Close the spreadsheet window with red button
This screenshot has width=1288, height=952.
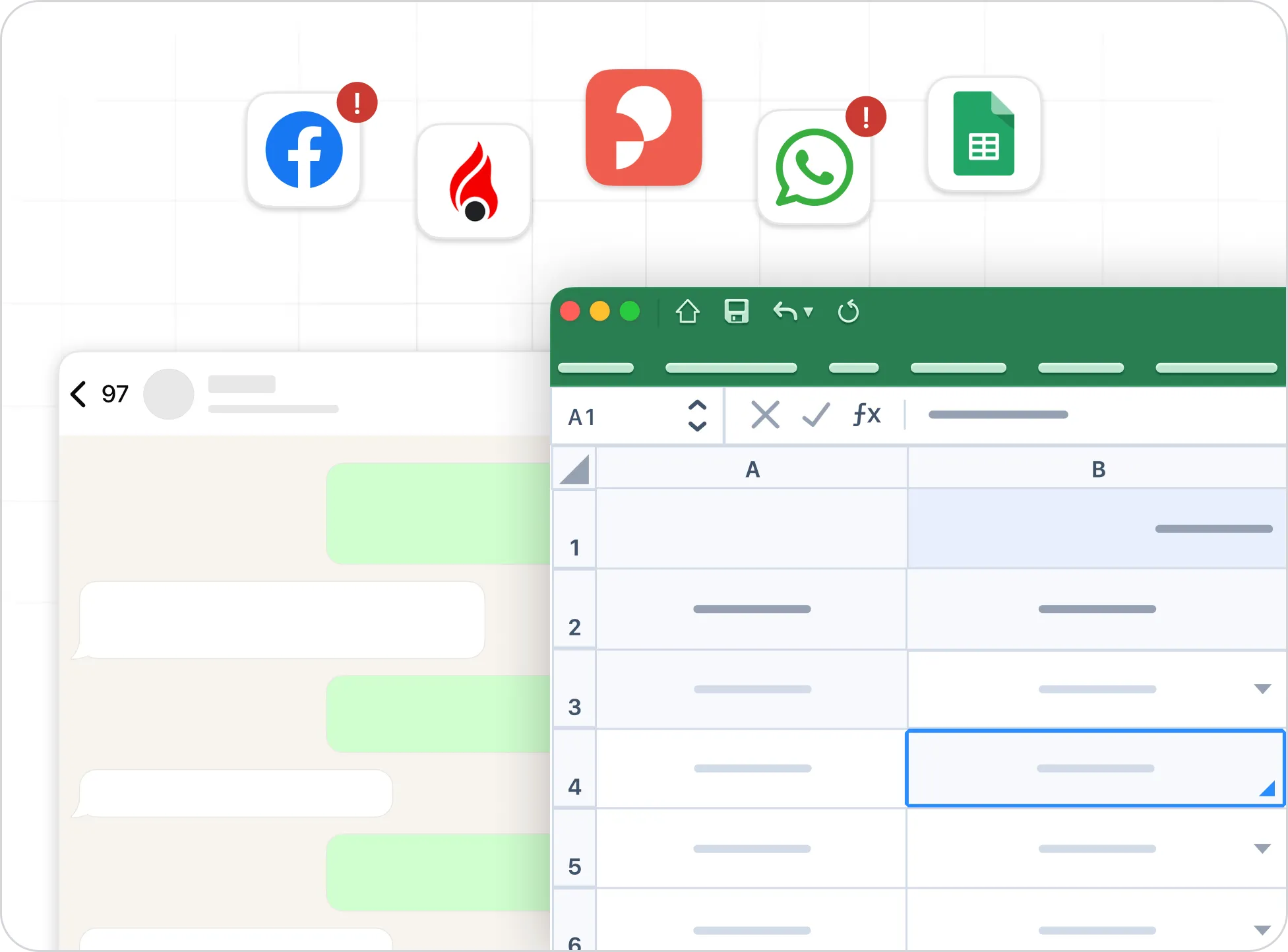pyautogui.click(x=570, y=311)
